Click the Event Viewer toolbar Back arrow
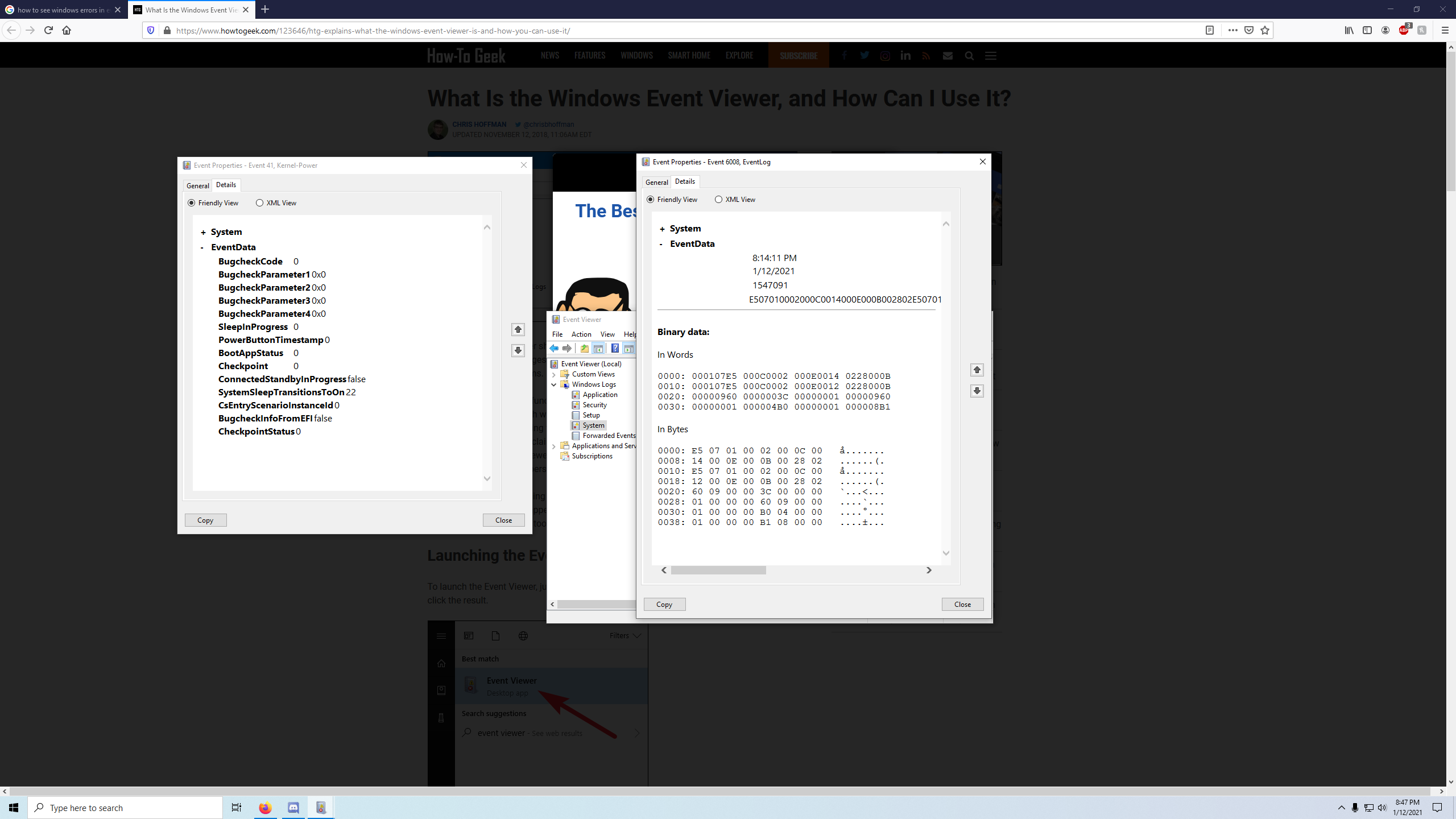The image size is (1456, 819). pos(554,349)
